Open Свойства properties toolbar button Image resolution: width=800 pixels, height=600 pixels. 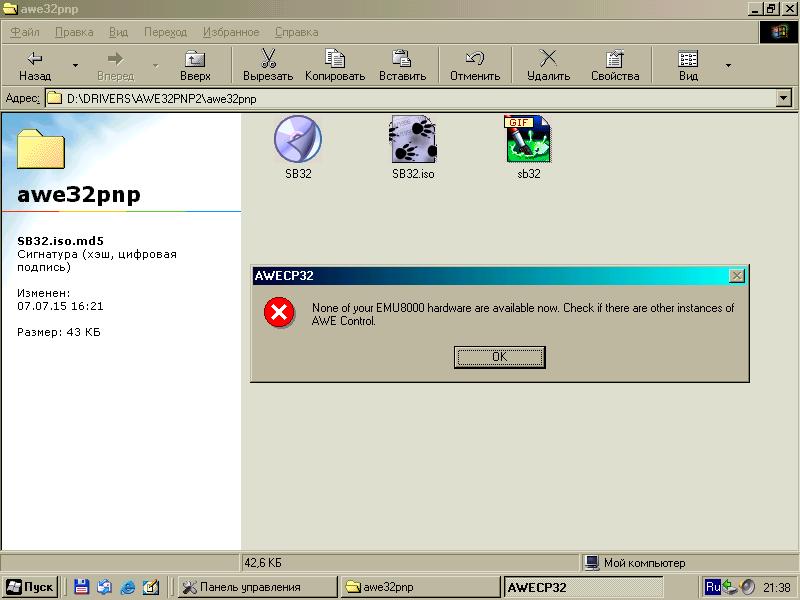pos(615,65)
